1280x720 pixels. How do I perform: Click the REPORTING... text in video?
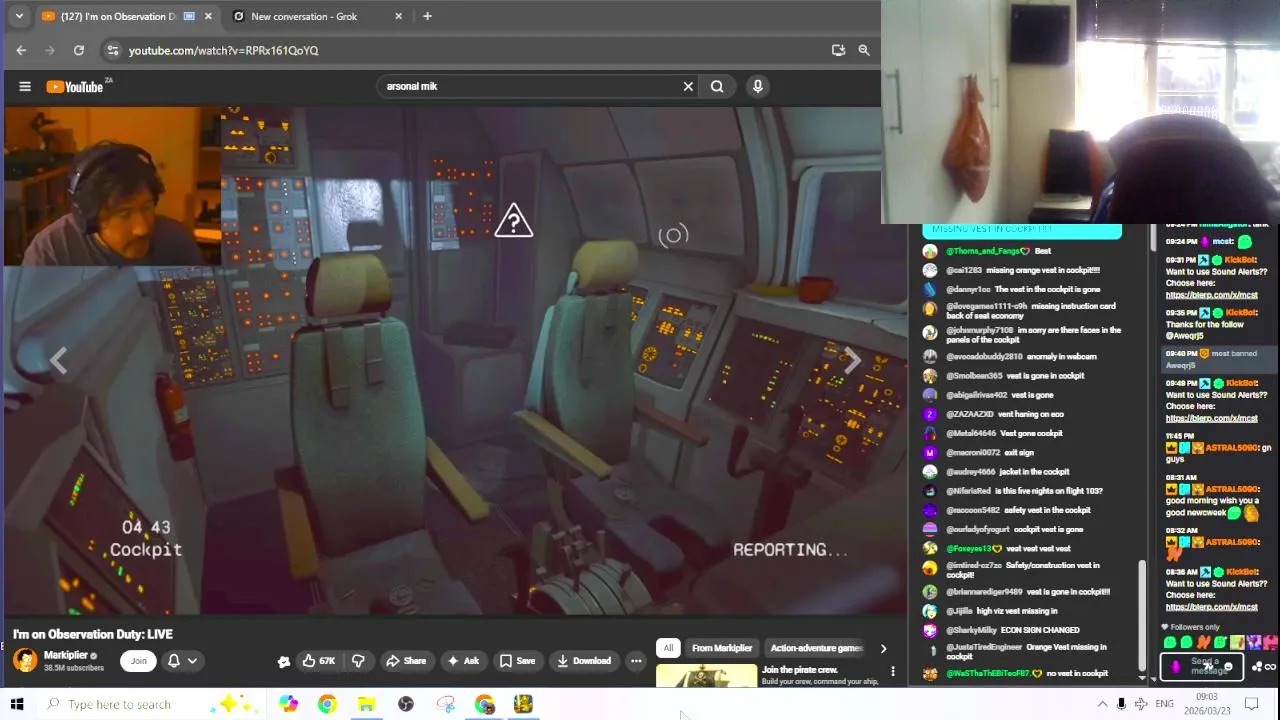coord(790,550)
